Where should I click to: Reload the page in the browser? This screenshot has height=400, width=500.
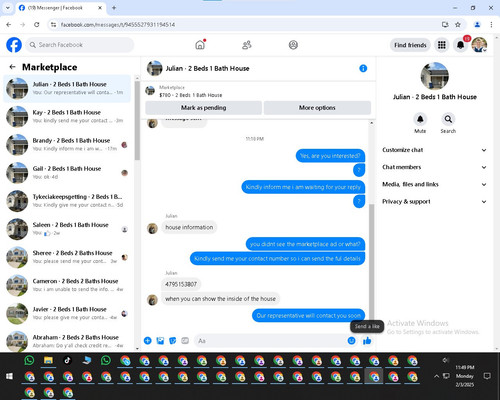tap(37, 25)
